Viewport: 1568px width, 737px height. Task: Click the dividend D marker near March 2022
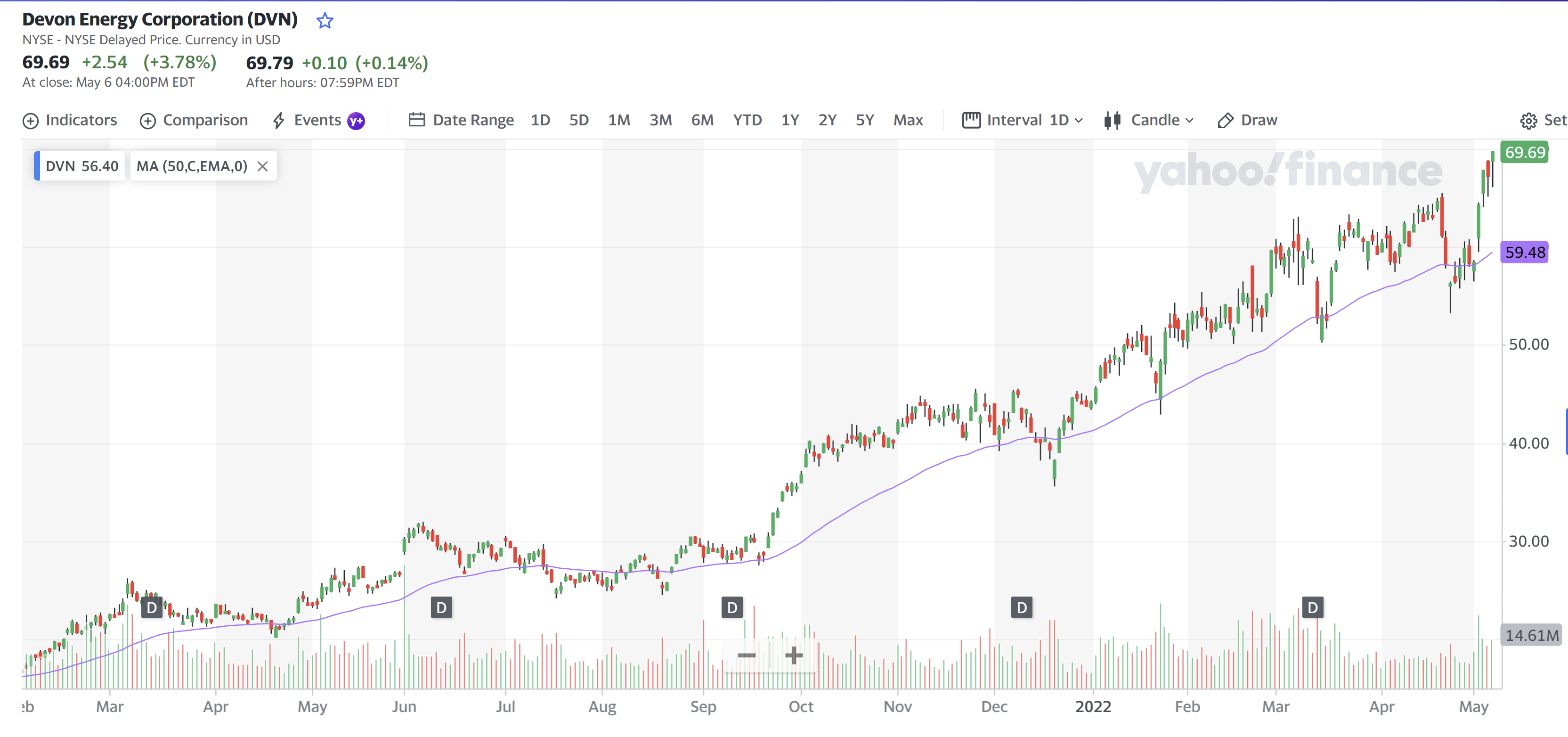1313,607
